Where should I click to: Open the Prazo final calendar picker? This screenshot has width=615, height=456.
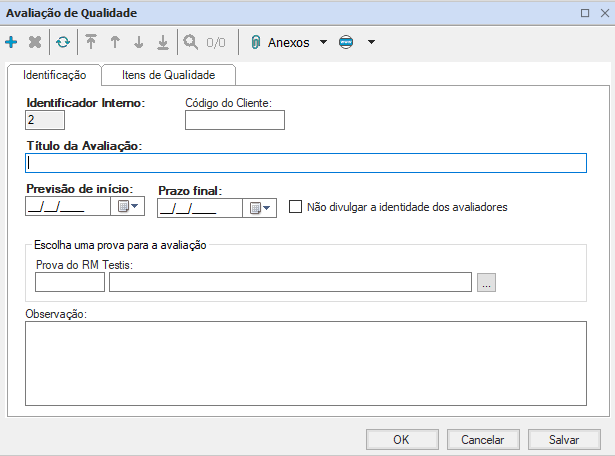259,208
